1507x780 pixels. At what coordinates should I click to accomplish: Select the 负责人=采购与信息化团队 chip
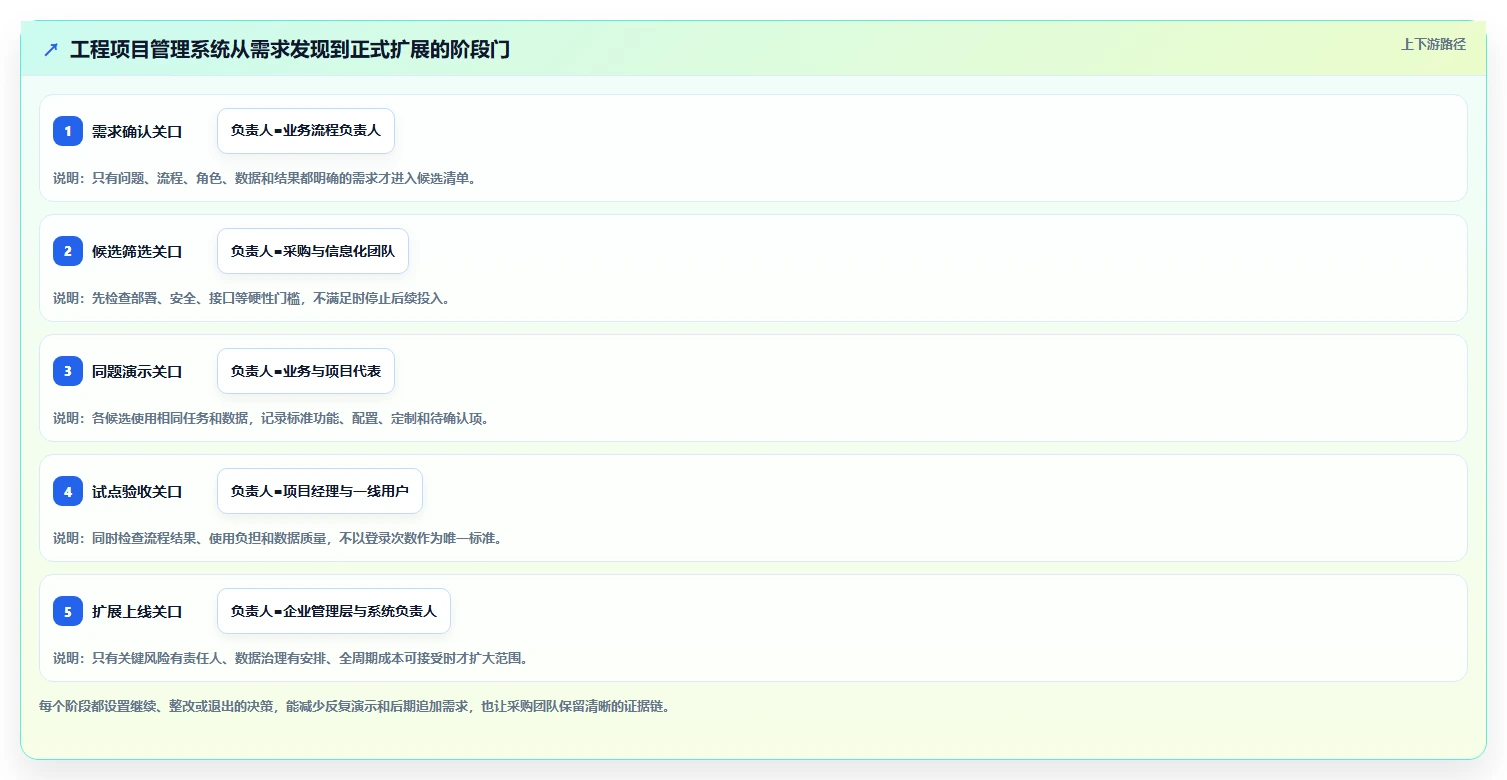[x=313, y=251]
